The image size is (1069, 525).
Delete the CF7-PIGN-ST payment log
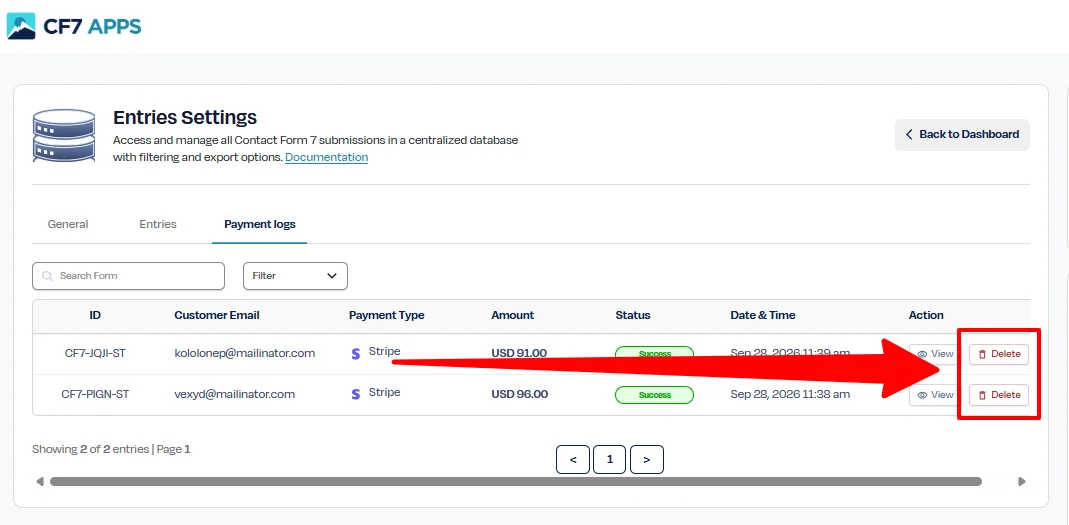(x=999, y=395)
